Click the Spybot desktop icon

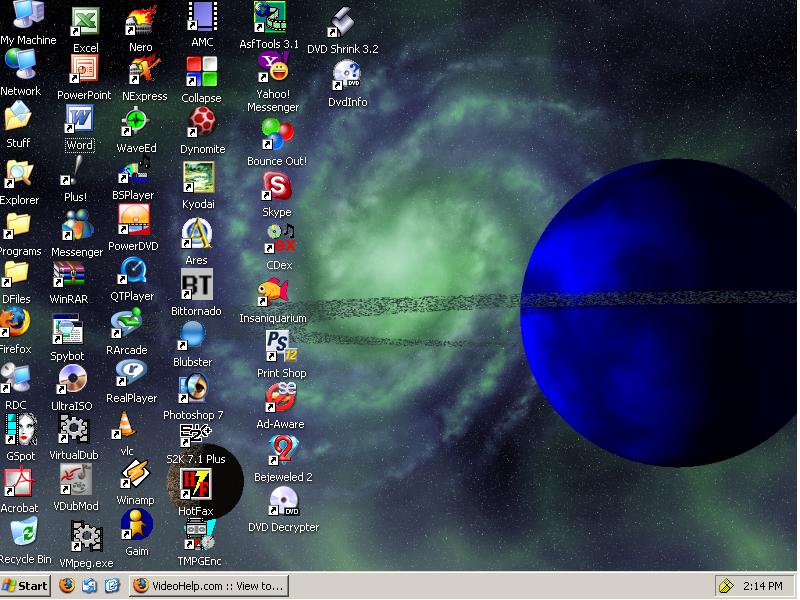67,329
